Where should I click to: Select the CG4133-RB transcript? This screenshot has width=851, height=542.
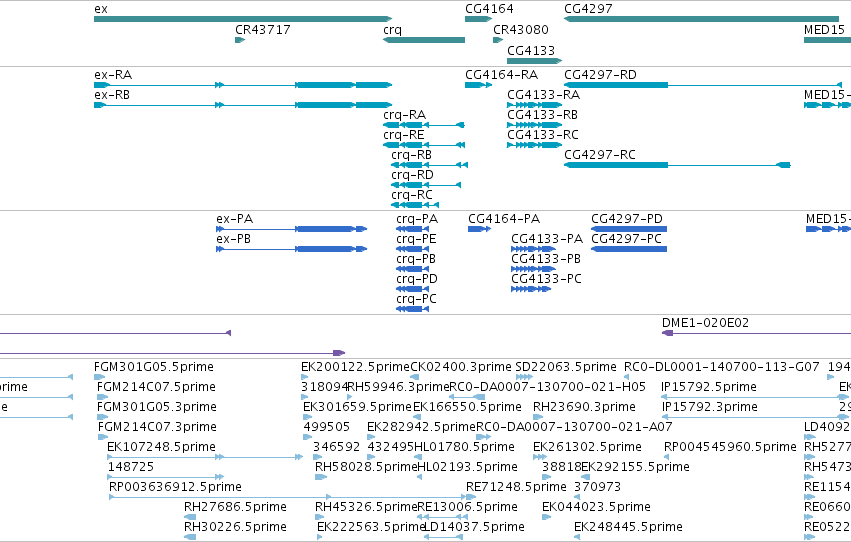tap(534, 125)
